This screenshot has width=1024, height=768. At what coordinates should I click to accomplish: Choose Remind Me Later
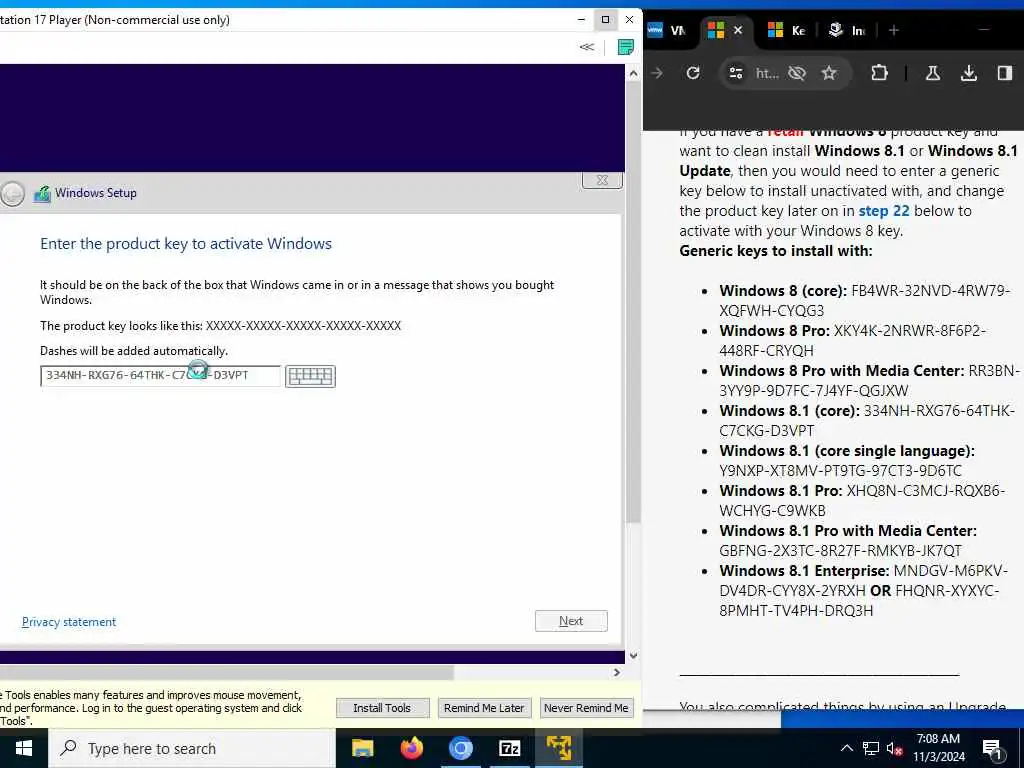coord(484,708)
